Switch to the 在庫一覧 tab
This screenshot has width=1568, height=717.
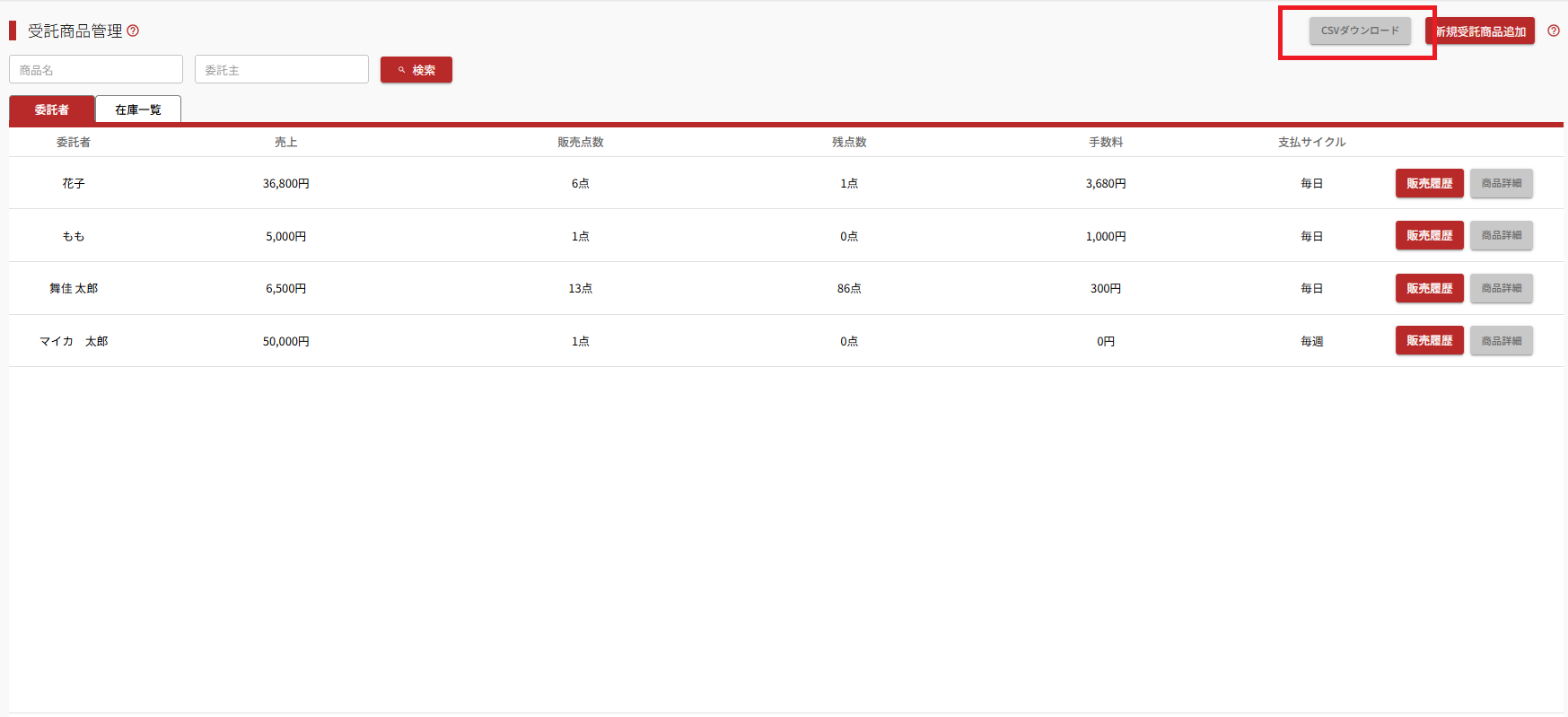point(138,109)
